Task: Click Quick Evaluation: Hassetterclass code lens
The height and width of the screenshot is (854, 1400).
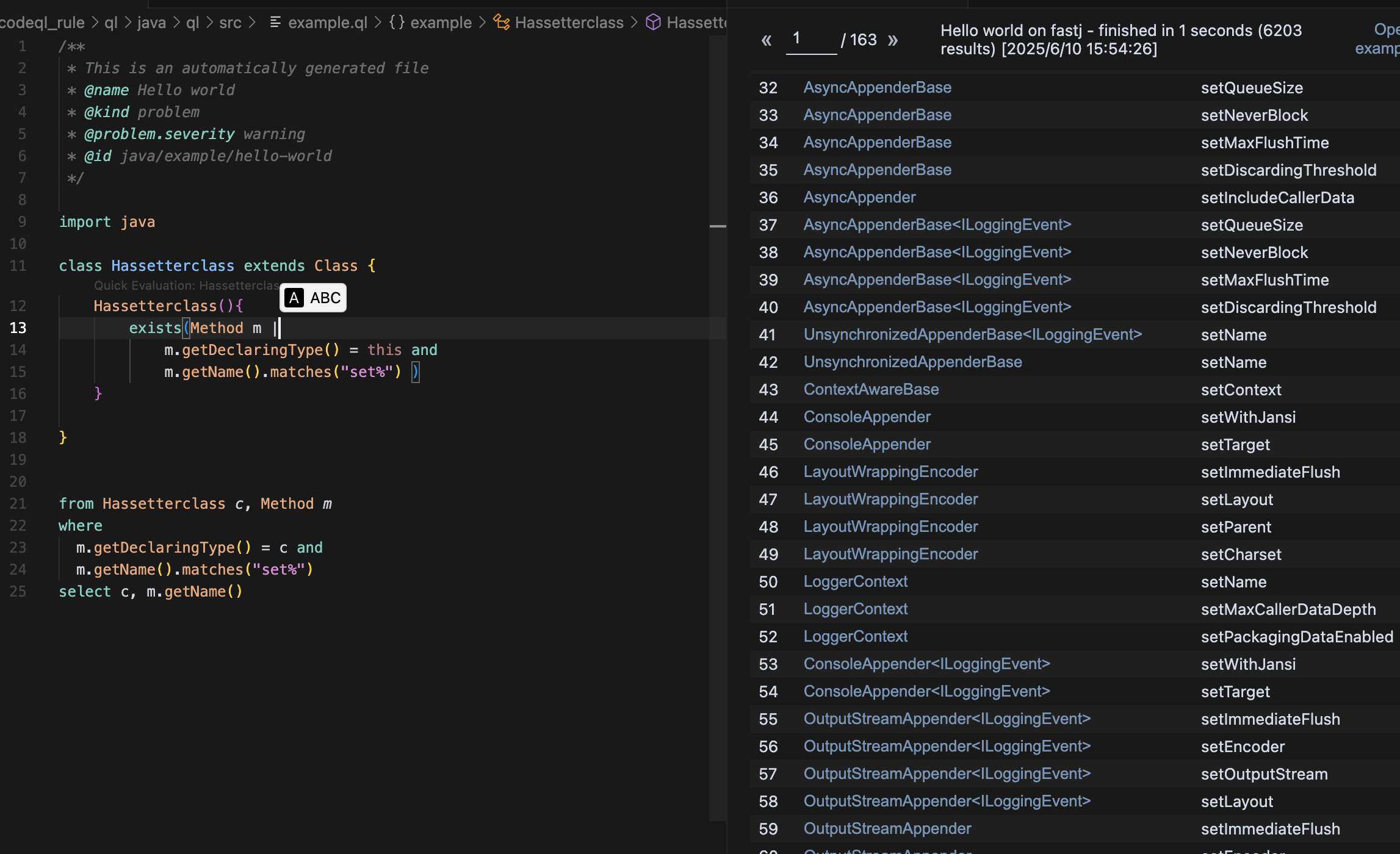Action: coord(187,285)
